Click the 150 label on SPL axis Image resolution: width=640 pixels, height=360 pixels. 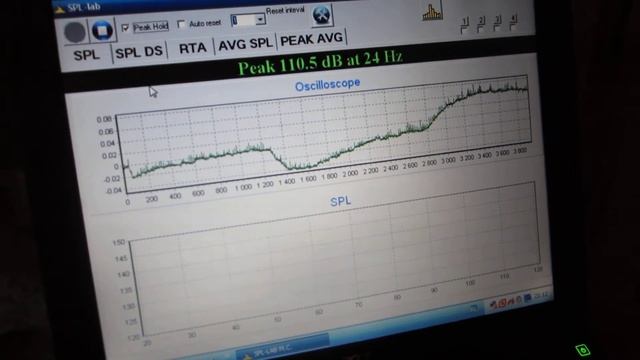[x=118, y=242]
